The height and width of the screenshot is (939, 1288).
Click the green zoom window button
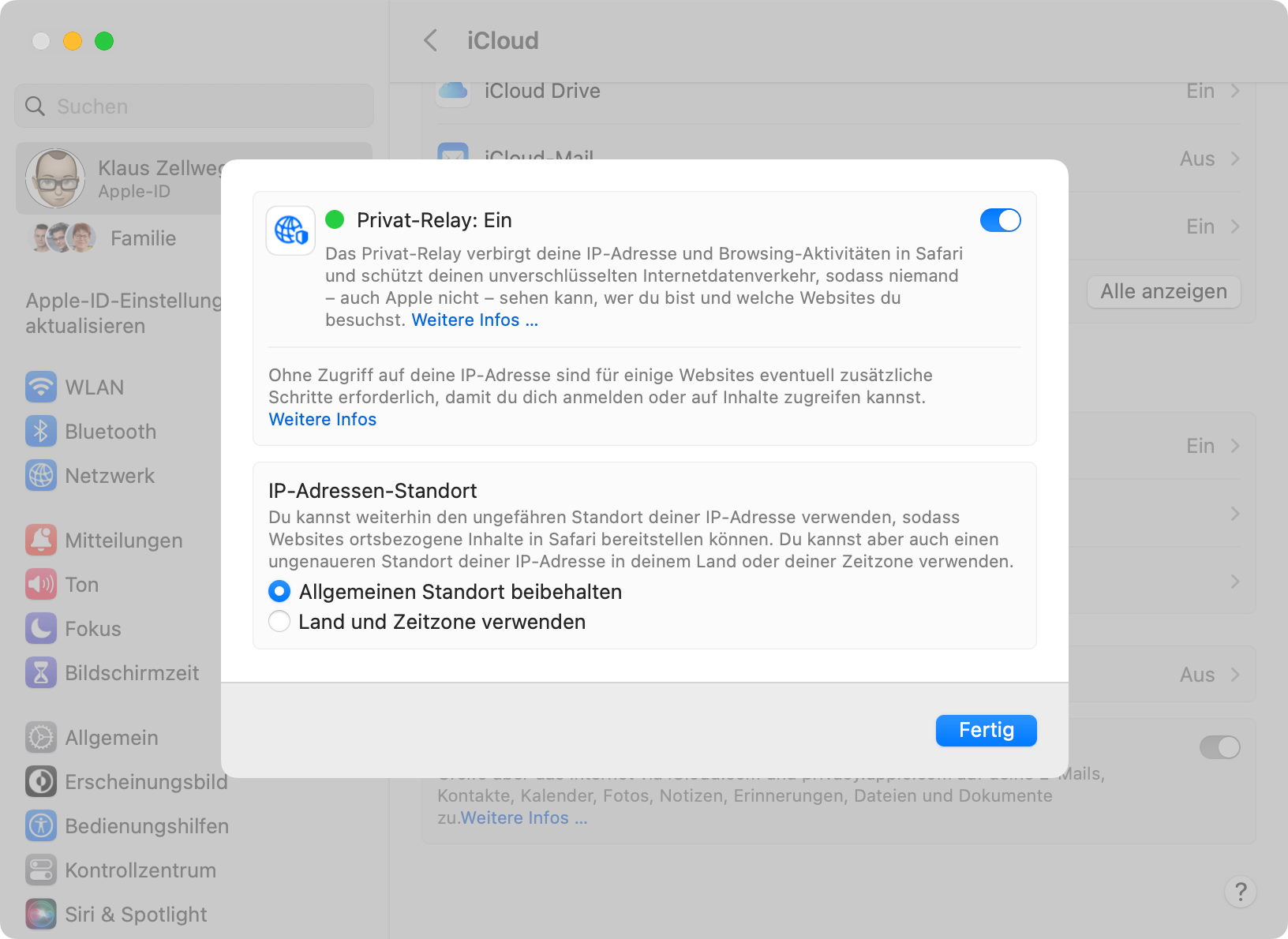(104, 41)
